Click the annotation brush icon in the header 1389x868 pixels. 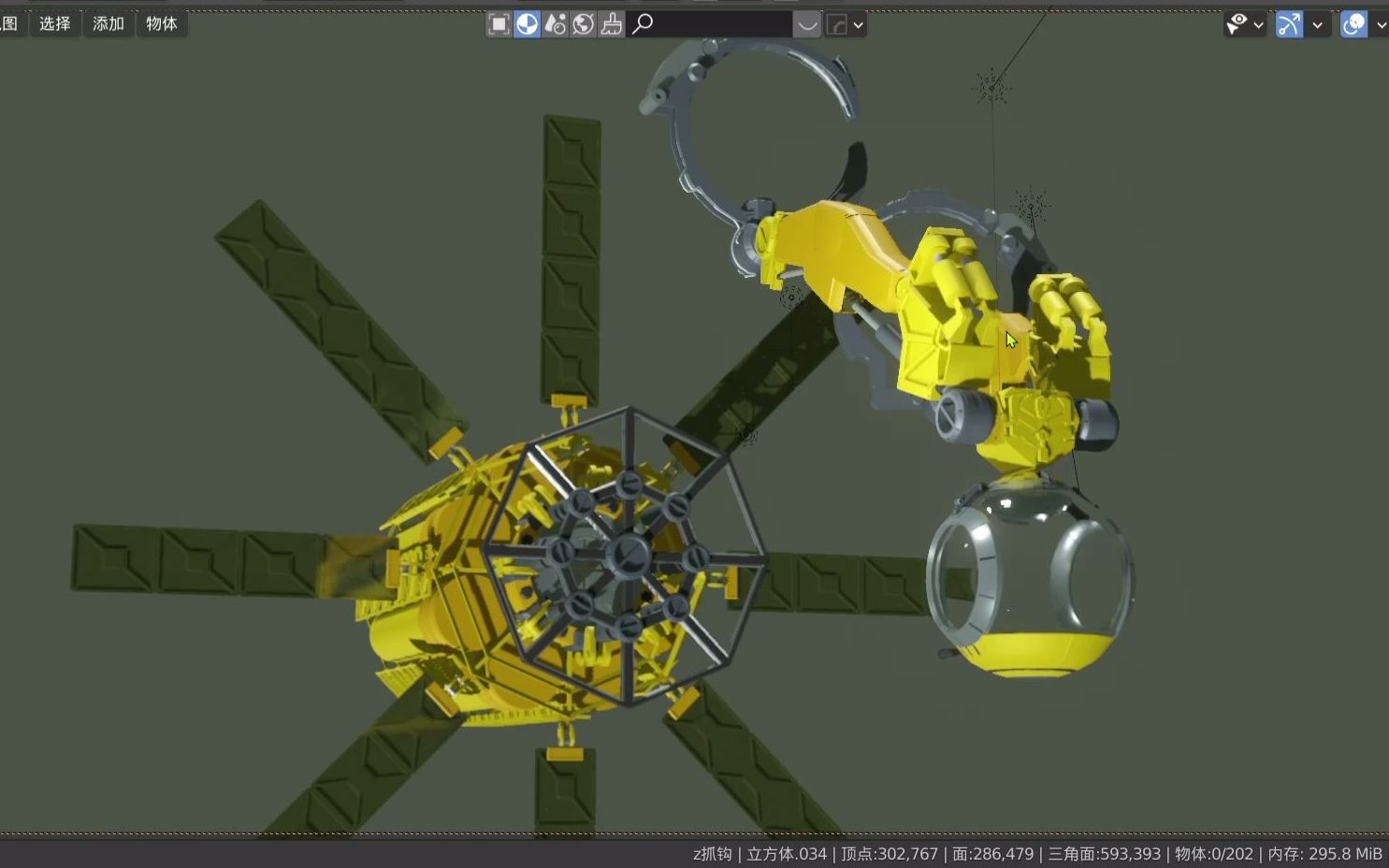tap(611, 24)
